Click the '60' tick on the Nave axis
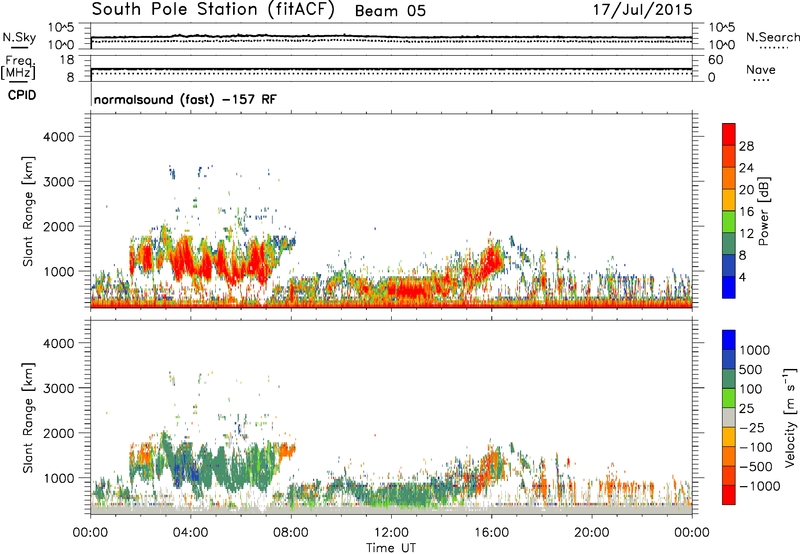 pyautogui.click(x=715, y=60)
